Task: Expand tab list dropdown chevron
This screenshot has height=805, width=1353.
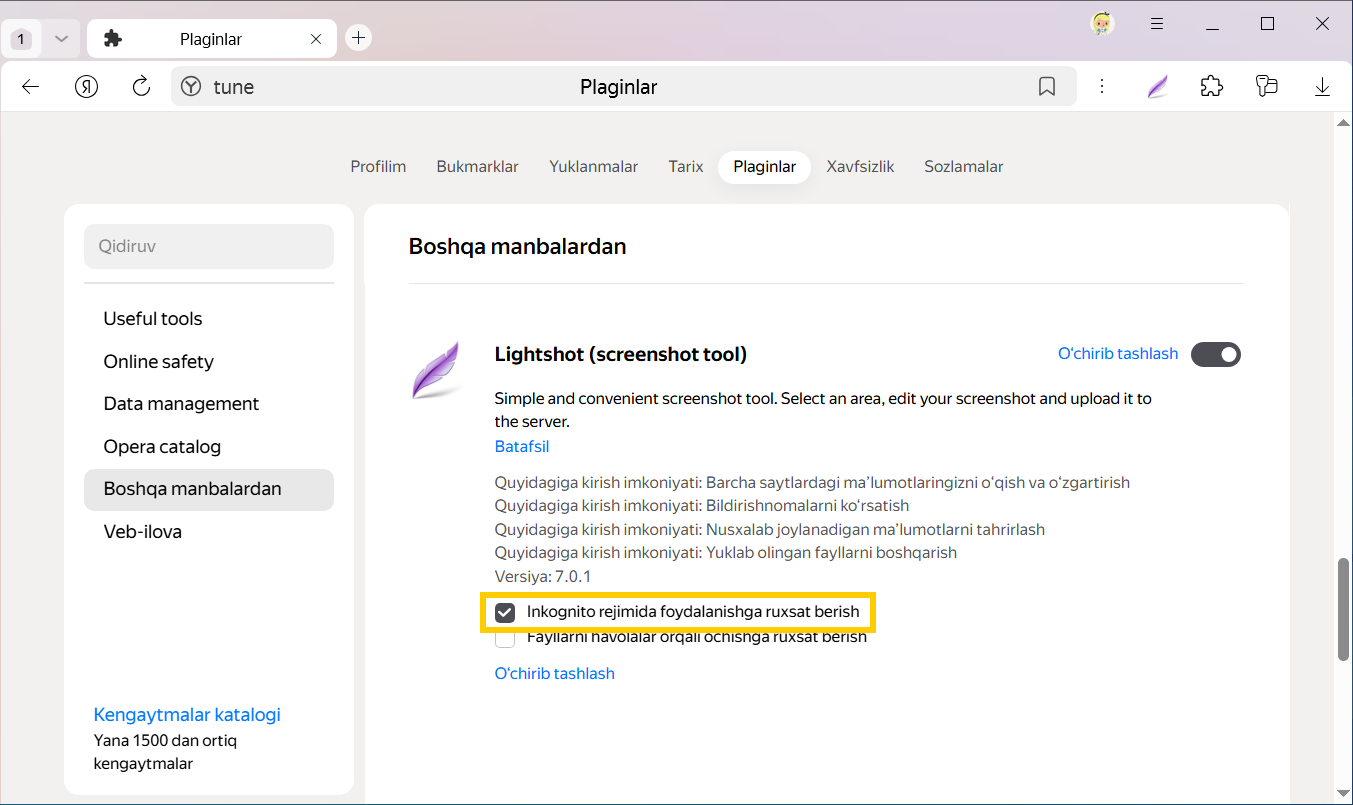Action: (x=61, y=39)
